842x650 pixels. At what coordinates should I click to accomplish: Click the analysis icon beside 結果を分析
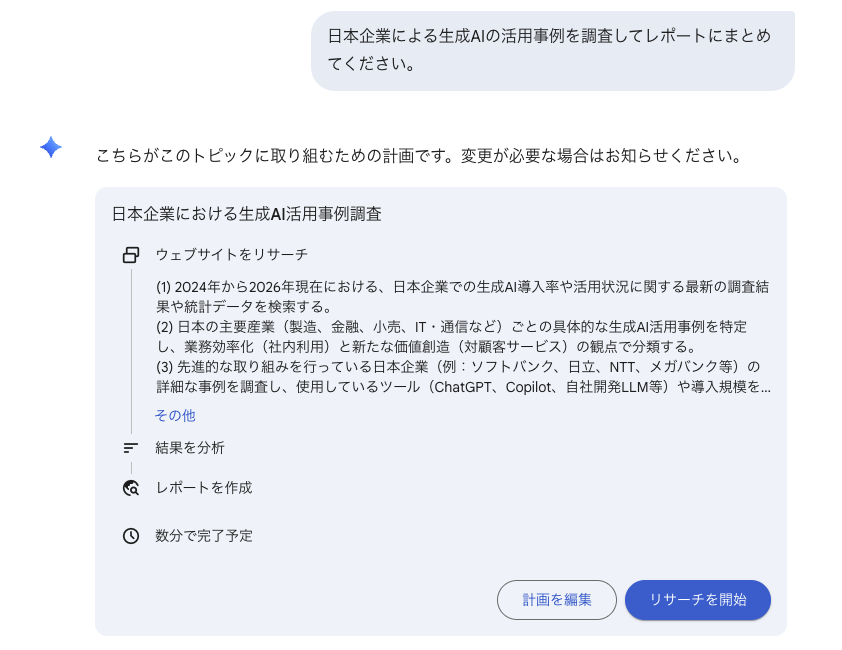click(x=129, y=447)
